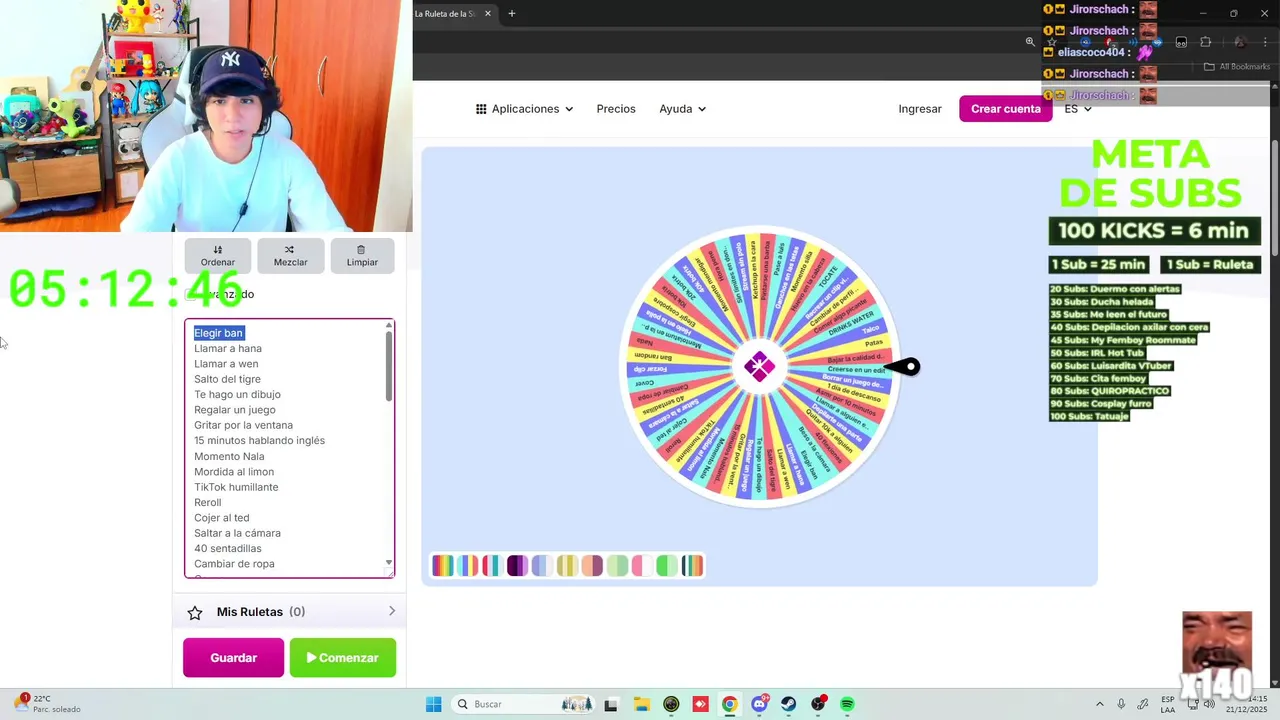Open the Precios page
Viewport: 1280px width, 720px height.
(616, 109)
